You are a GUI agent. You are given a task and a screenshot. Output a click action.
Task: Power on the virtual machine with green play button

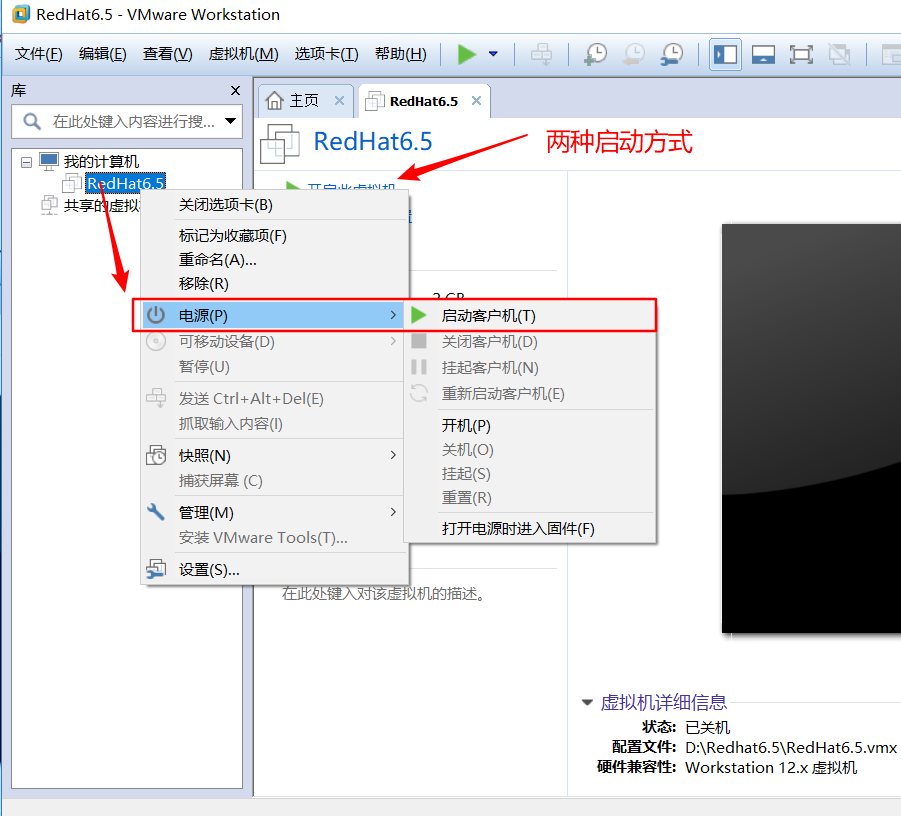click(x=467, y=54)
